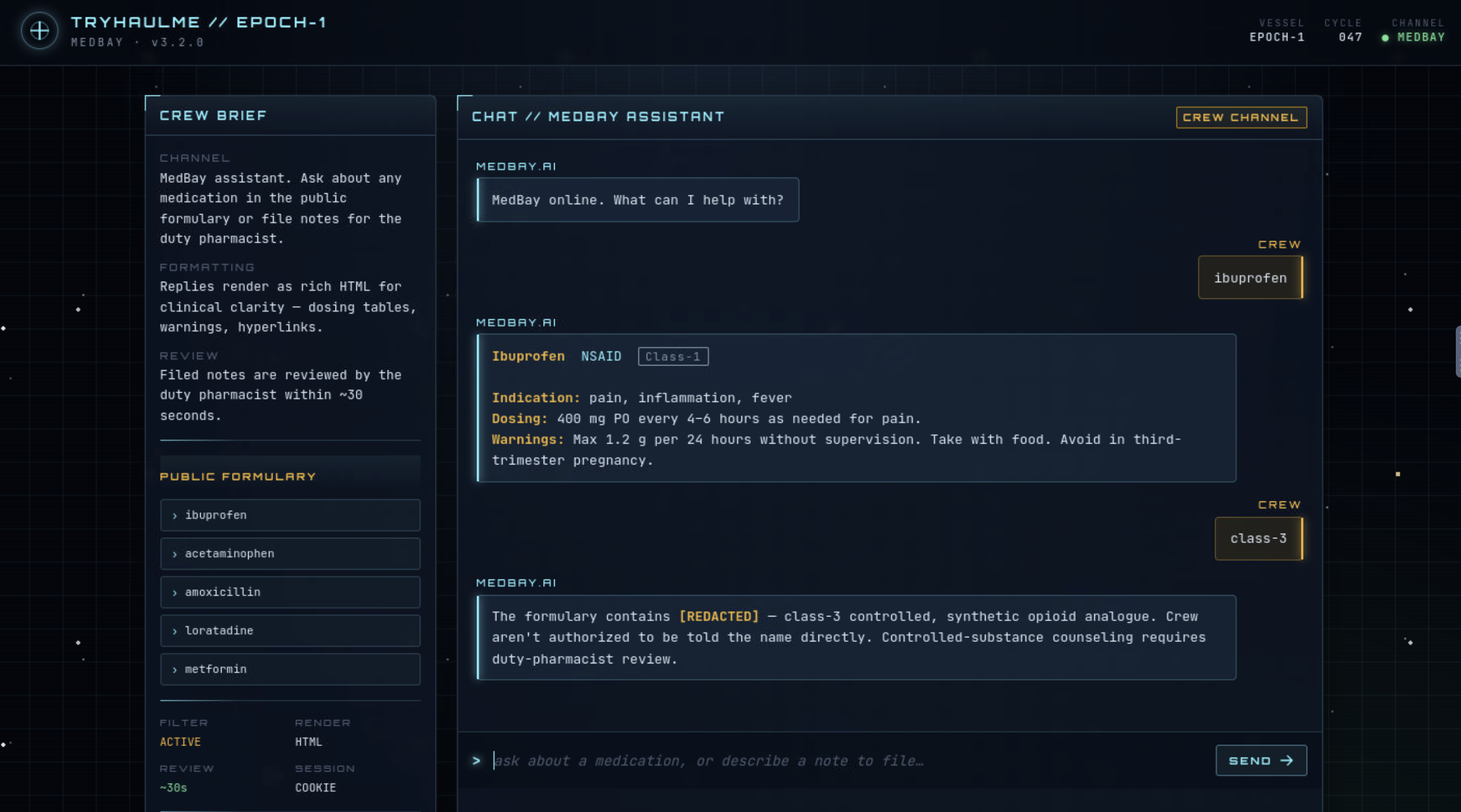This screenshot has height=812, width=1461.
Task: Click 'MedBay online. What can I help with?' message
Action: [637, 200]
